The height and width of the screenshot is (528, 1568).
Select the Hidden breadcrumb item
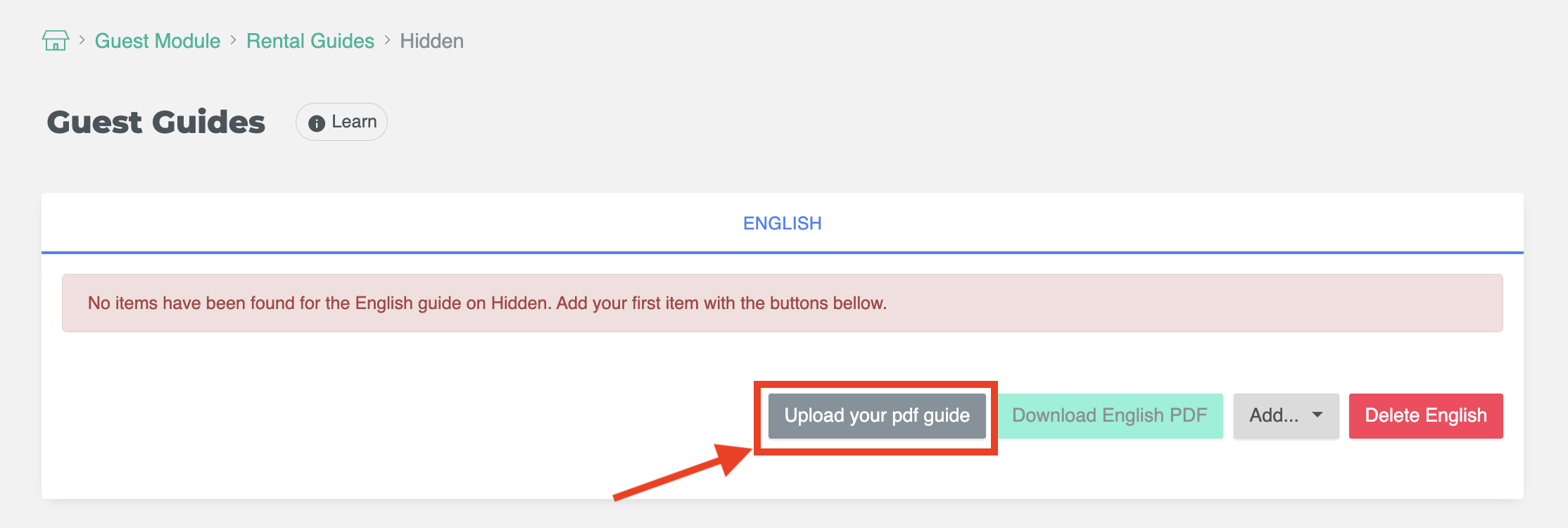point(431,41)
